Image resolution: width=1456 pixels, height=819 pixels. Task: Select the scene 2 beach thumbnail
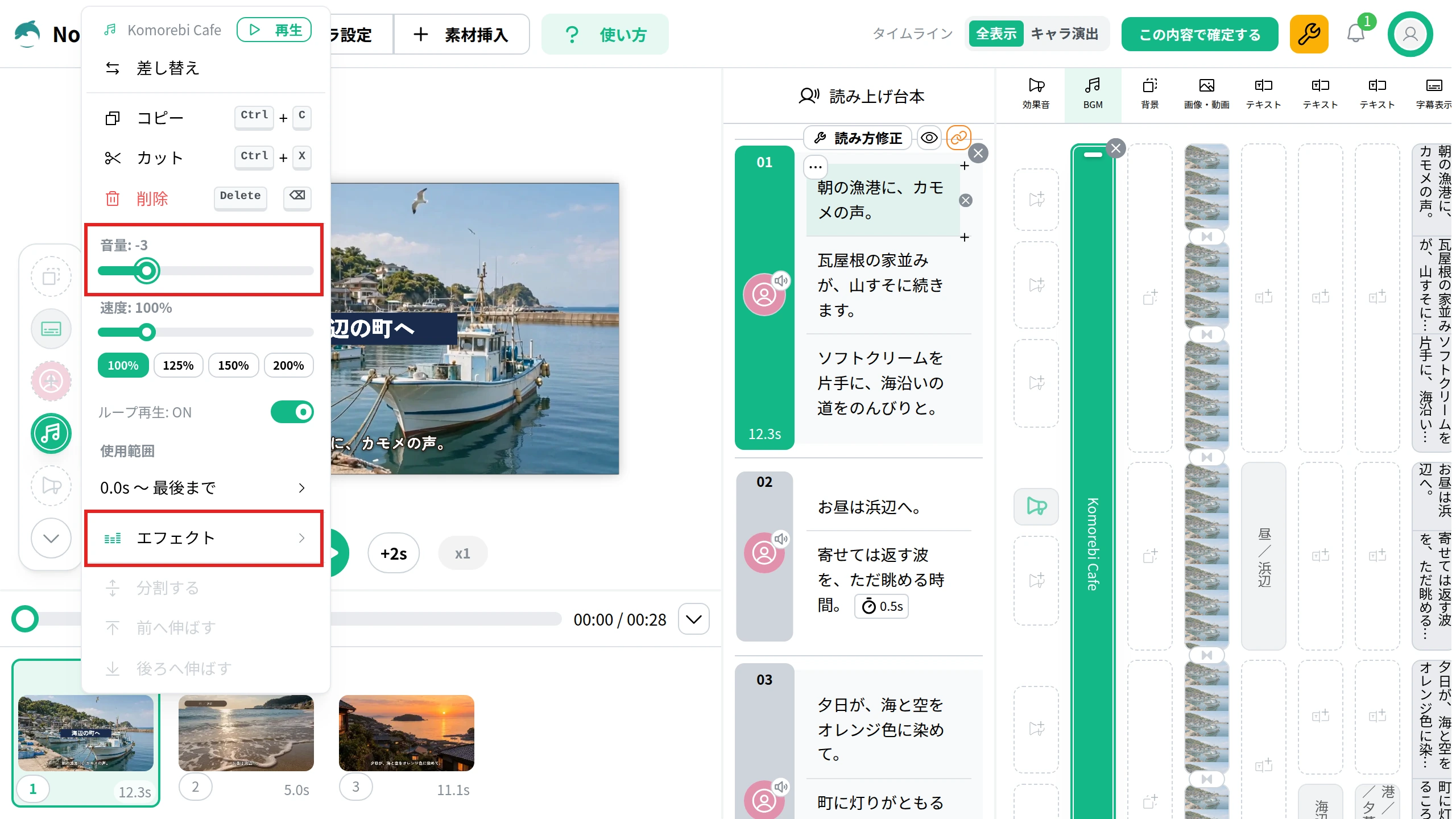pos(246,733)
